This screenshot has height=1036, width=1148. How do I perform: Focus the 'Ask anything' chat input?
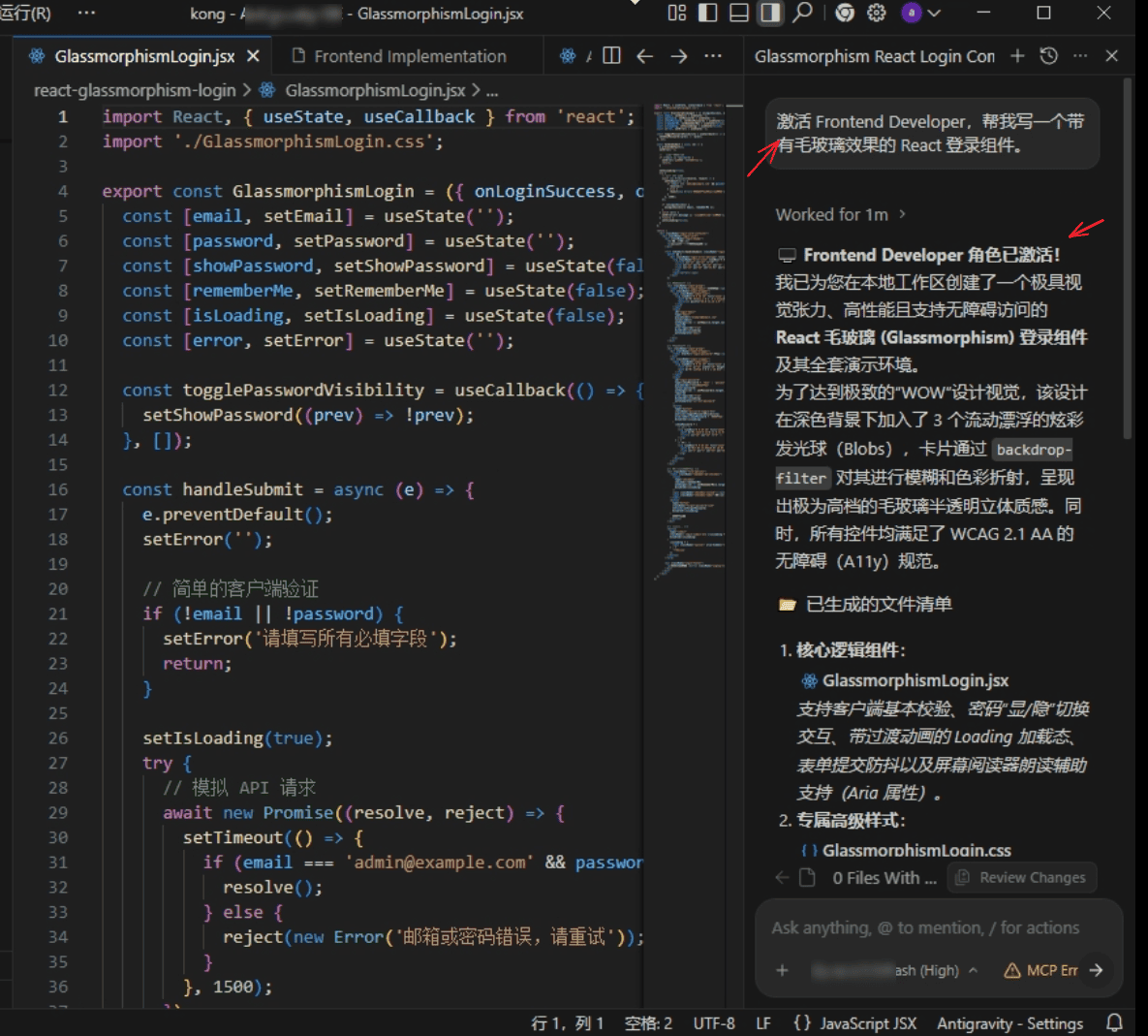[925, 927]
